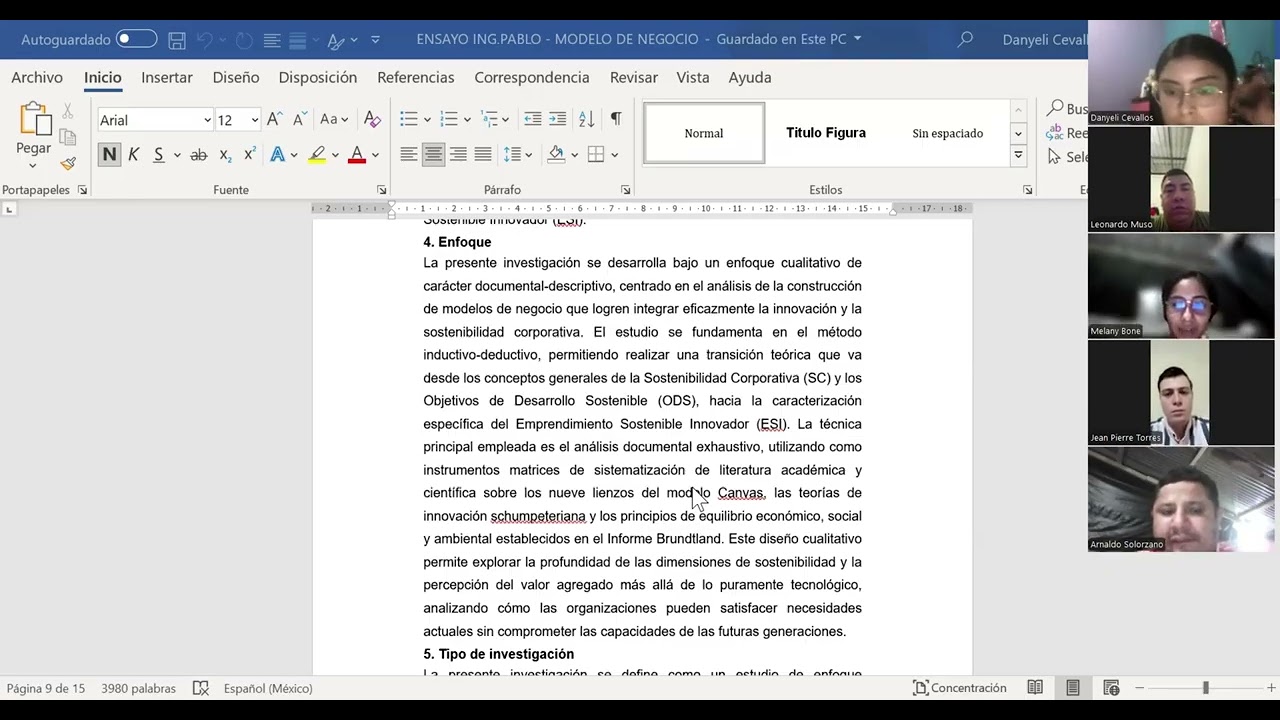Click the decrease indent icon
Screen dimensions: 1280x720
point(533,119)
